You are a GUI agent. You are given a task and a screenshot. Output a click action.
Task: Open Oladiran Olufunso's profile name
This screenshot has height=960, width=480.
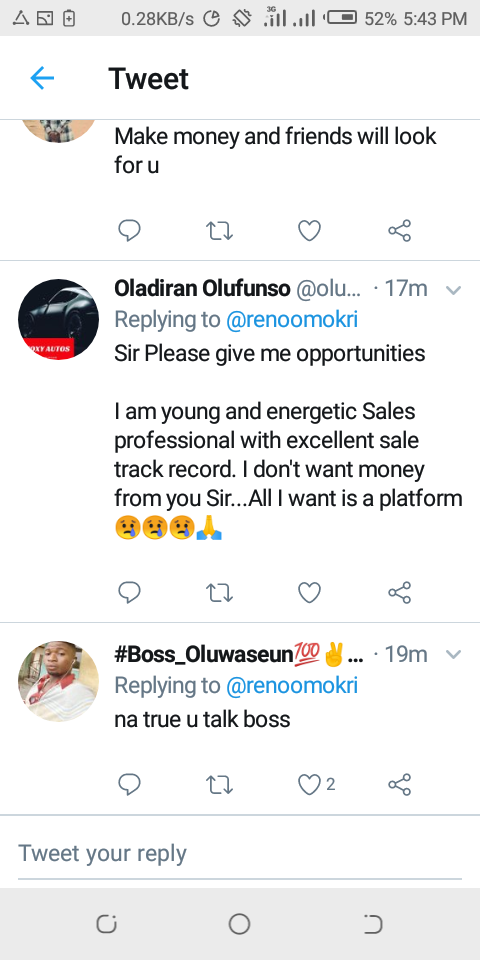(202, 288)
